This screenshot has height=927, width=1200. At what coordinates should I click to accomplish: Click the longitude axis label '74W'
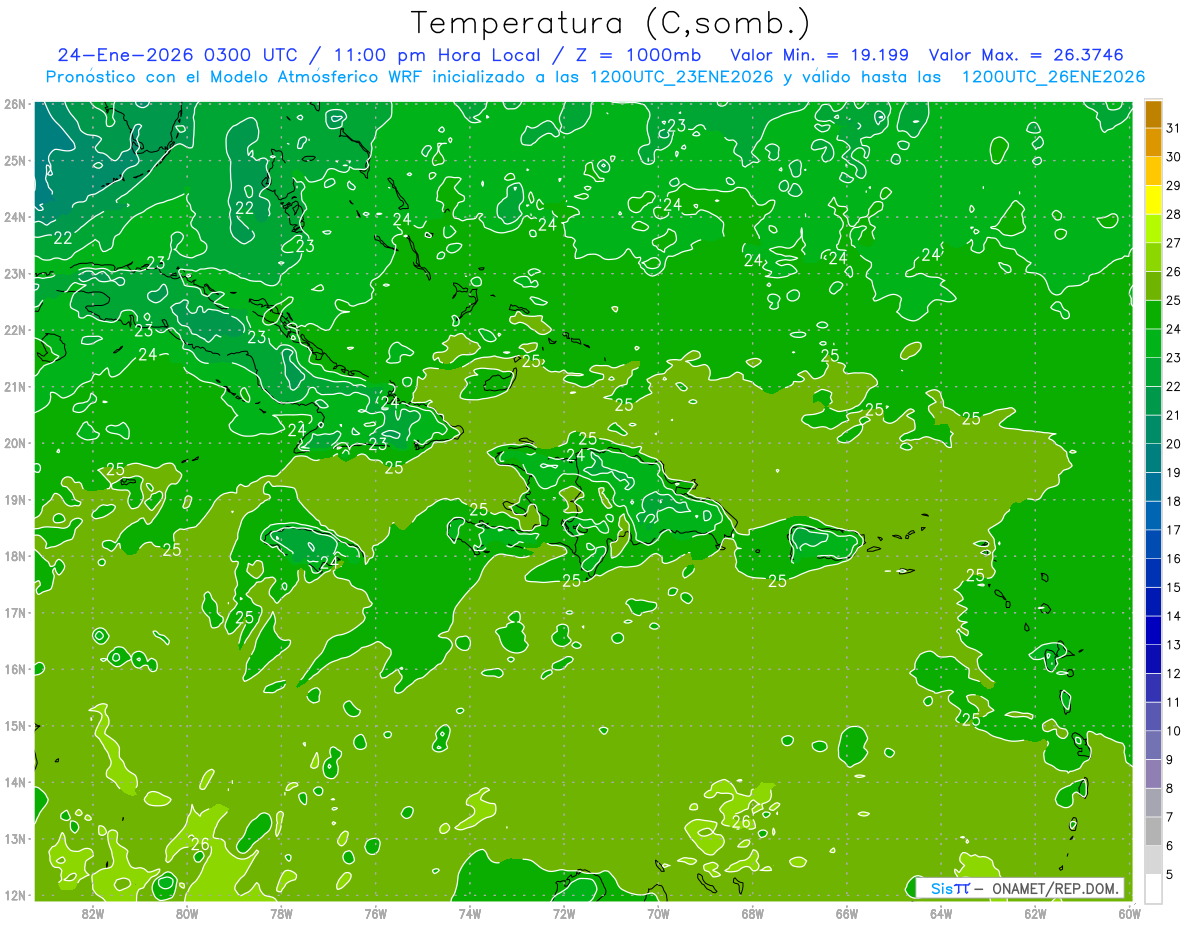(470, 913)
